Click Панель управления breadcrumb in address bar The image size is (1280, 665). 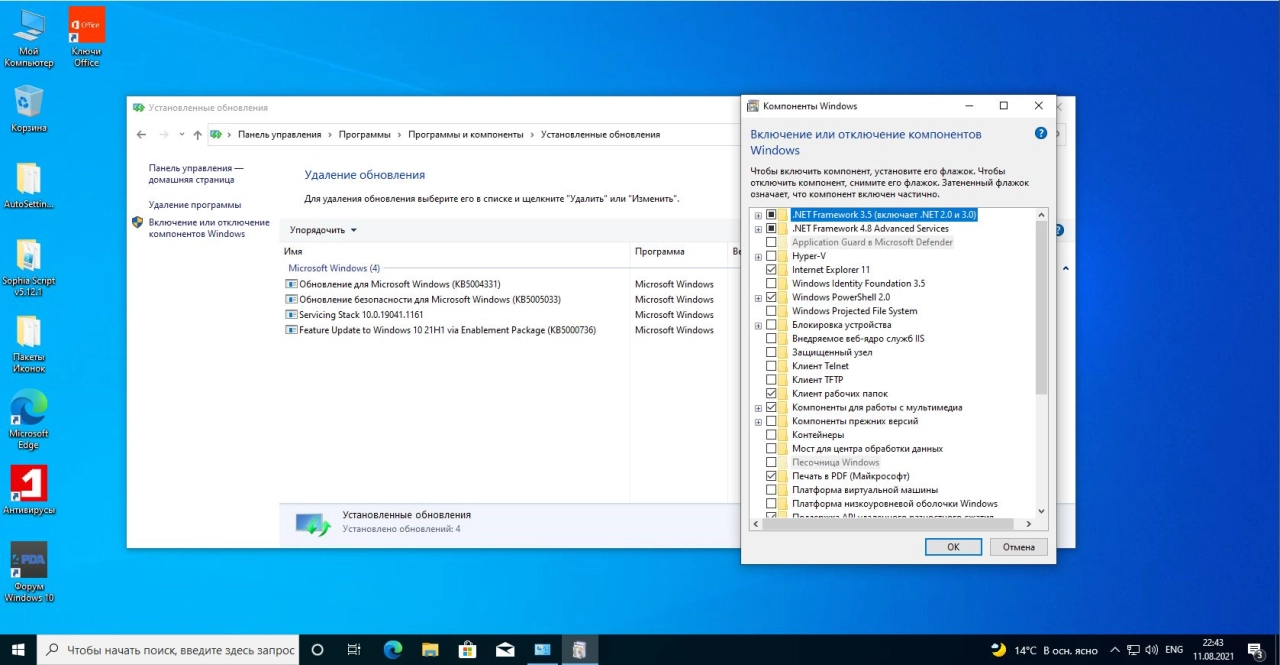click(280, 134)
